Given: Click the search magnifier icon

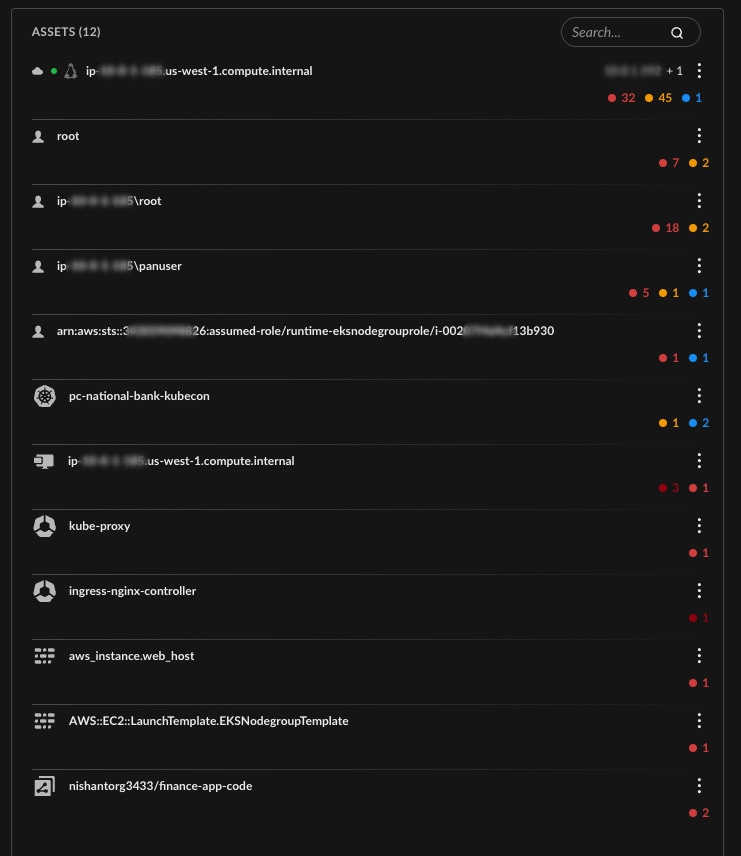Looking at the screenshot, I should pyautogui.click(x=677, y=33).
